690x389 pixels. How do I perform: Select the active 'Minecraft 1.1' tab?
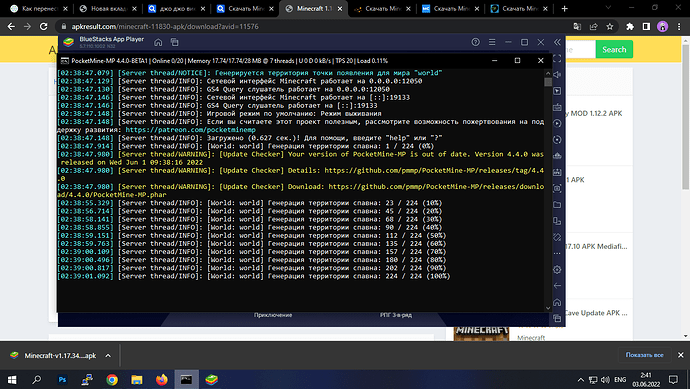pyautogui.click(x=314, y=8)
